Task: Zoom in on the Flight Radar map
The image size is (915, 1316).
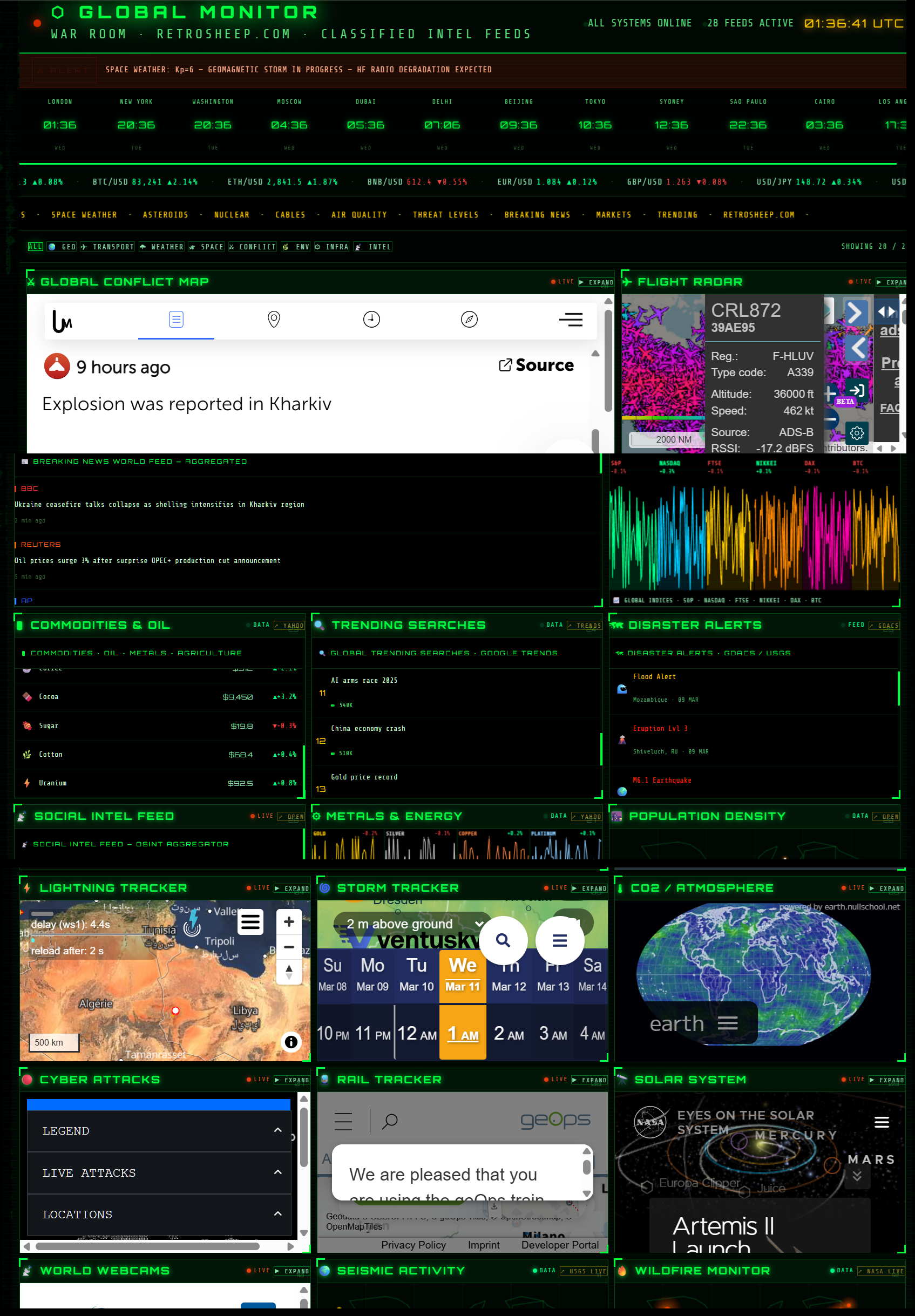Action: pyautogui.click(x=830, y=393)
